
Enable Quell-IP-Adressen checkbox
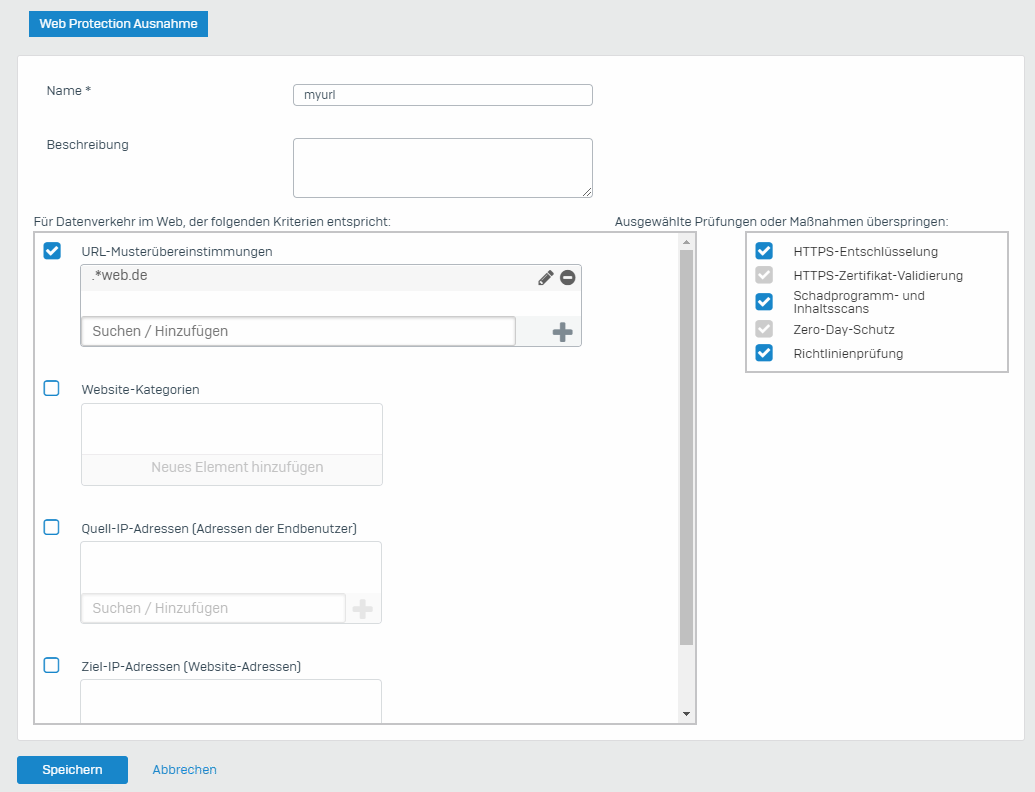tap(51, 527)
